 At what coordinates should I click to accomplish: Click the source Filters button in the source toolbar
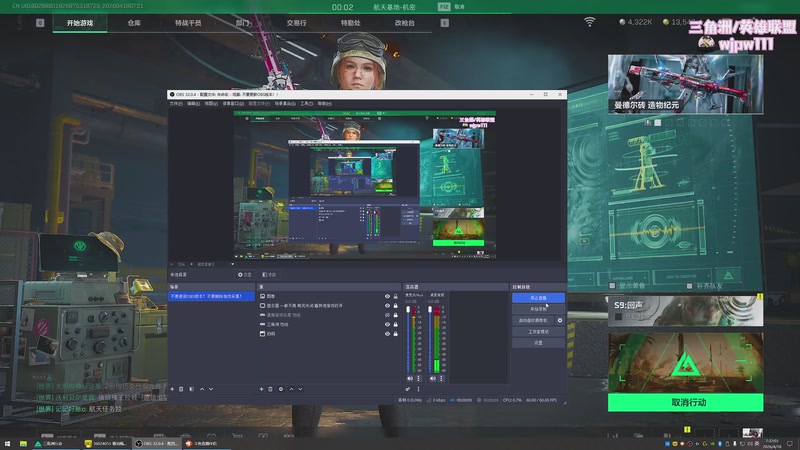(269, 274)
